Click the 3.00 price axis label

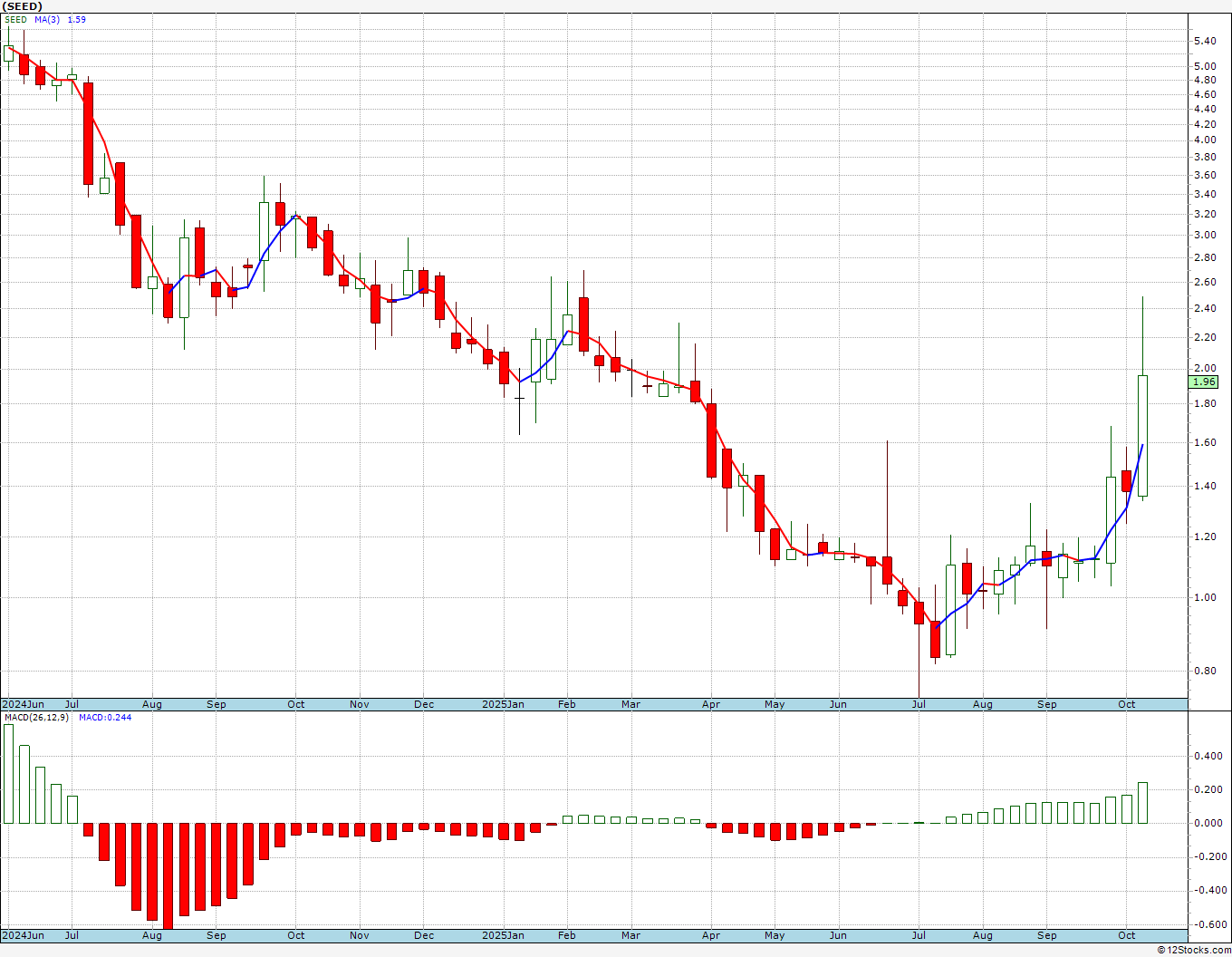tap(1205, 235)
